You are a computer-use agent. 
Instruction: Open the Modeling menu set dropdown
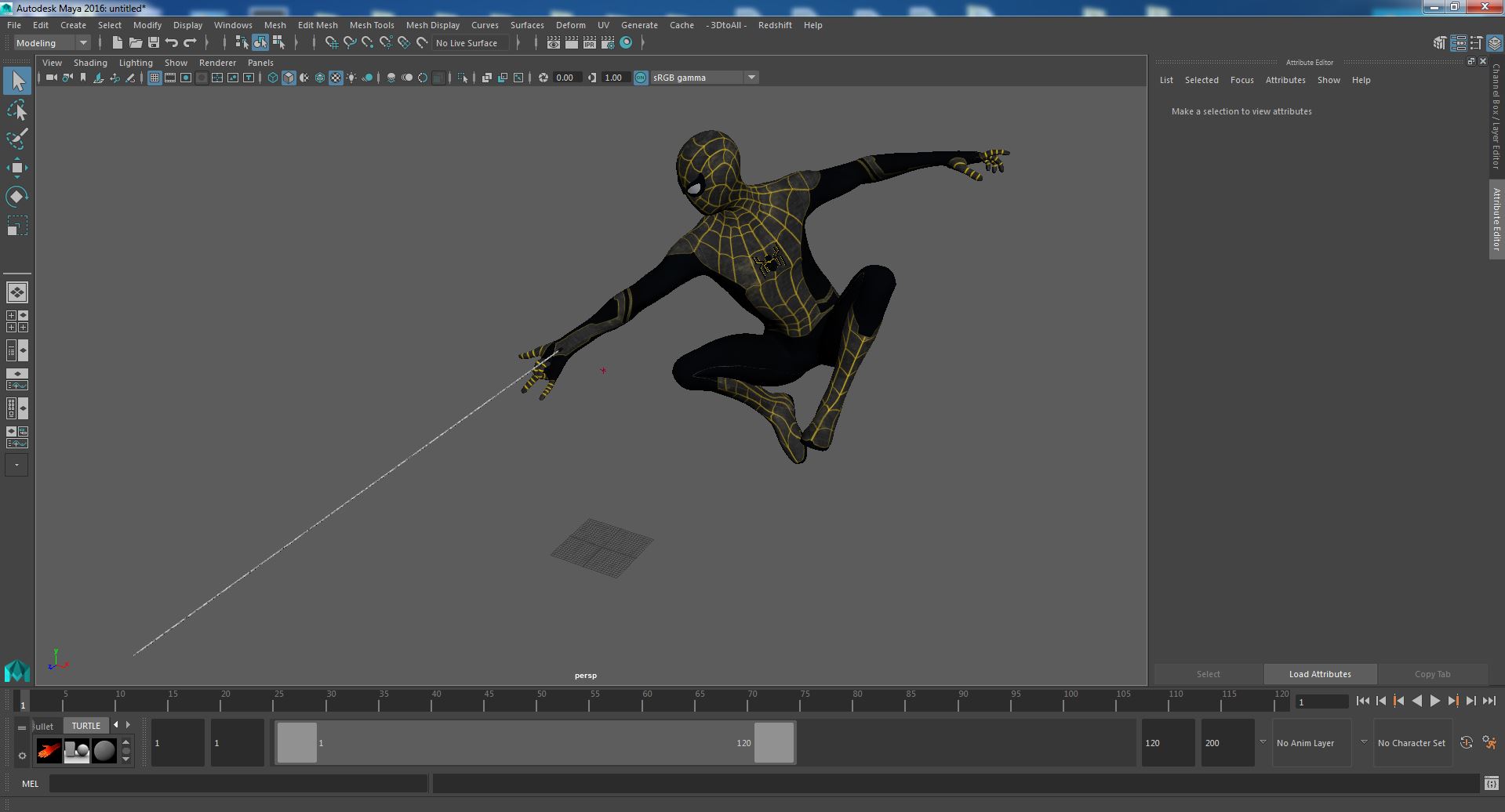click(x=52, y=43)
